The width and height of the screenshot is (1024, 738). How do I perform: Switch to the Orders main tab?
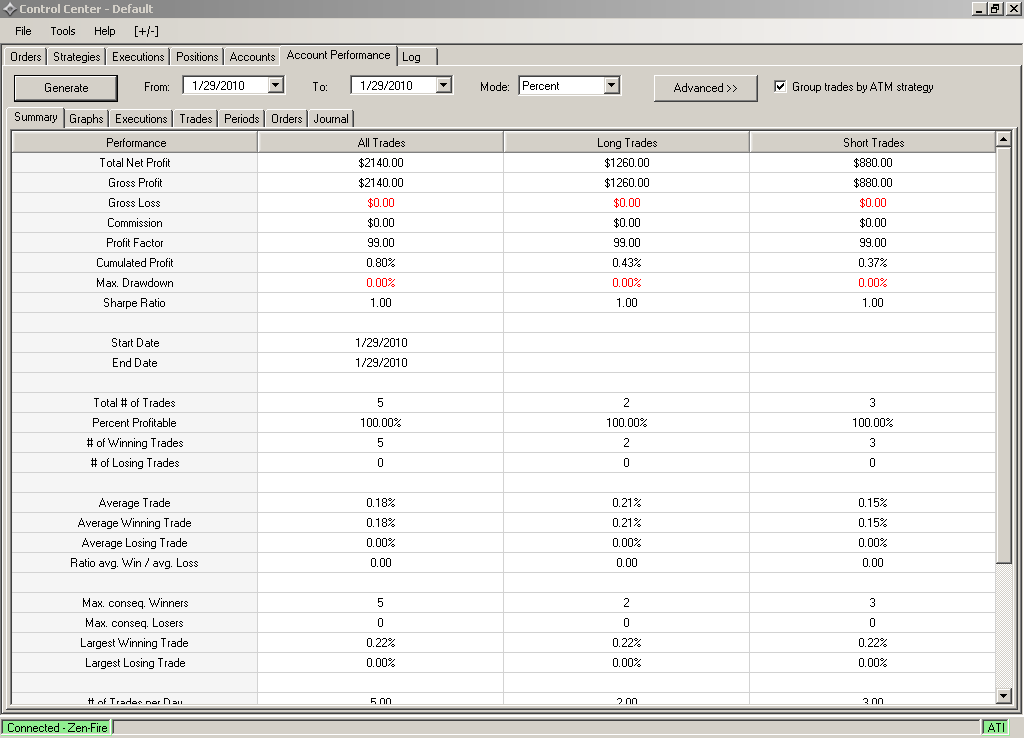pyautogui.click(x=25, y=57)
